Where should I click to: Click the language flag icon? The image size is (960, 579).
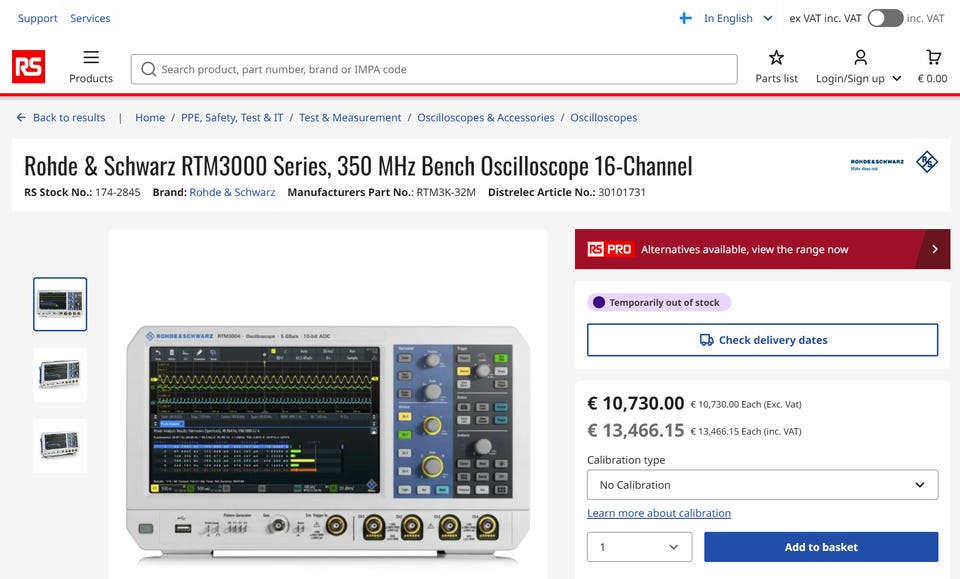686,18
